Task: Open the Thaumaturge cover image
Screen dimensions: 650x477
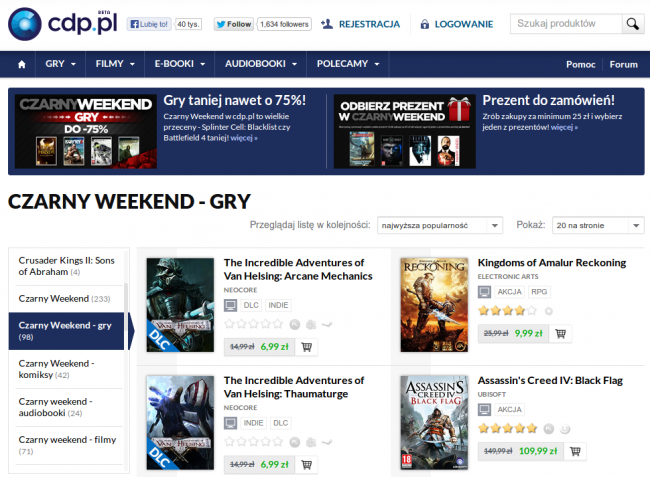Action: [x=180, y=423]
